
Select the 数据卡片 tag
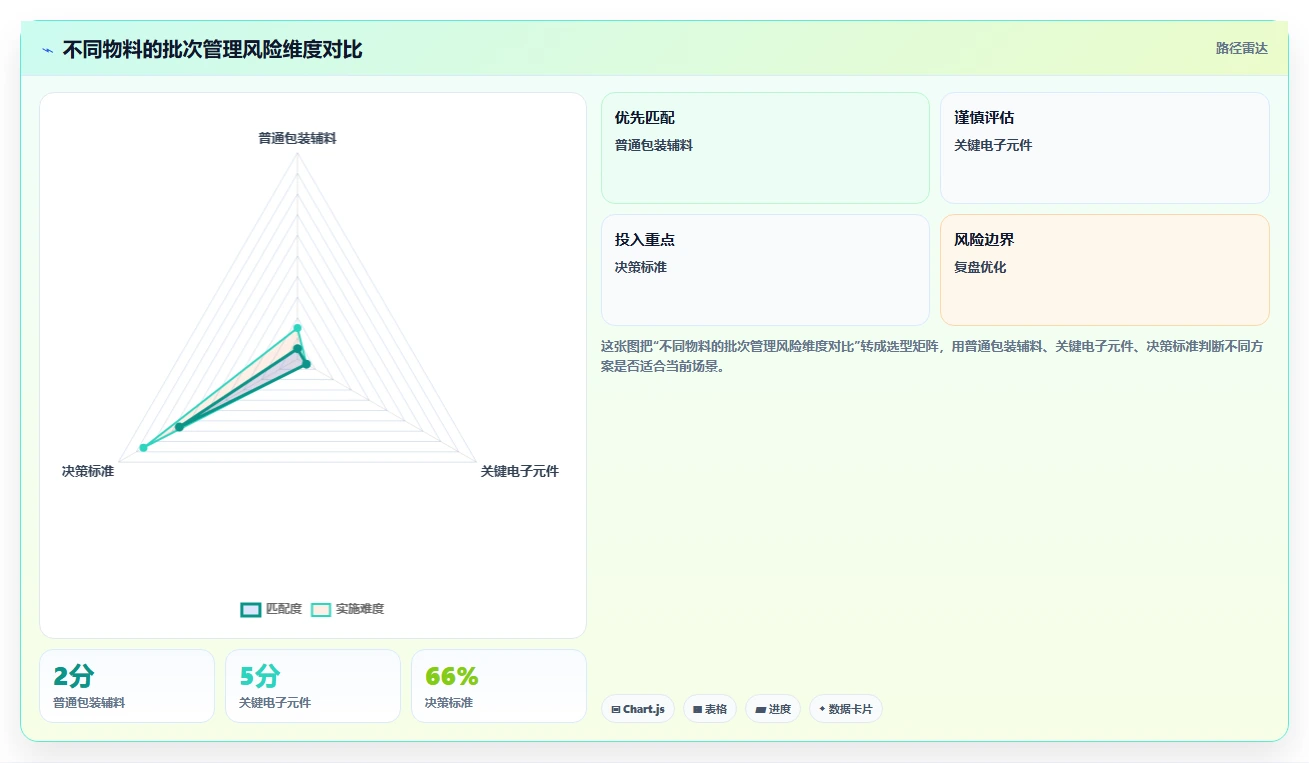click(x=846, y=709)
